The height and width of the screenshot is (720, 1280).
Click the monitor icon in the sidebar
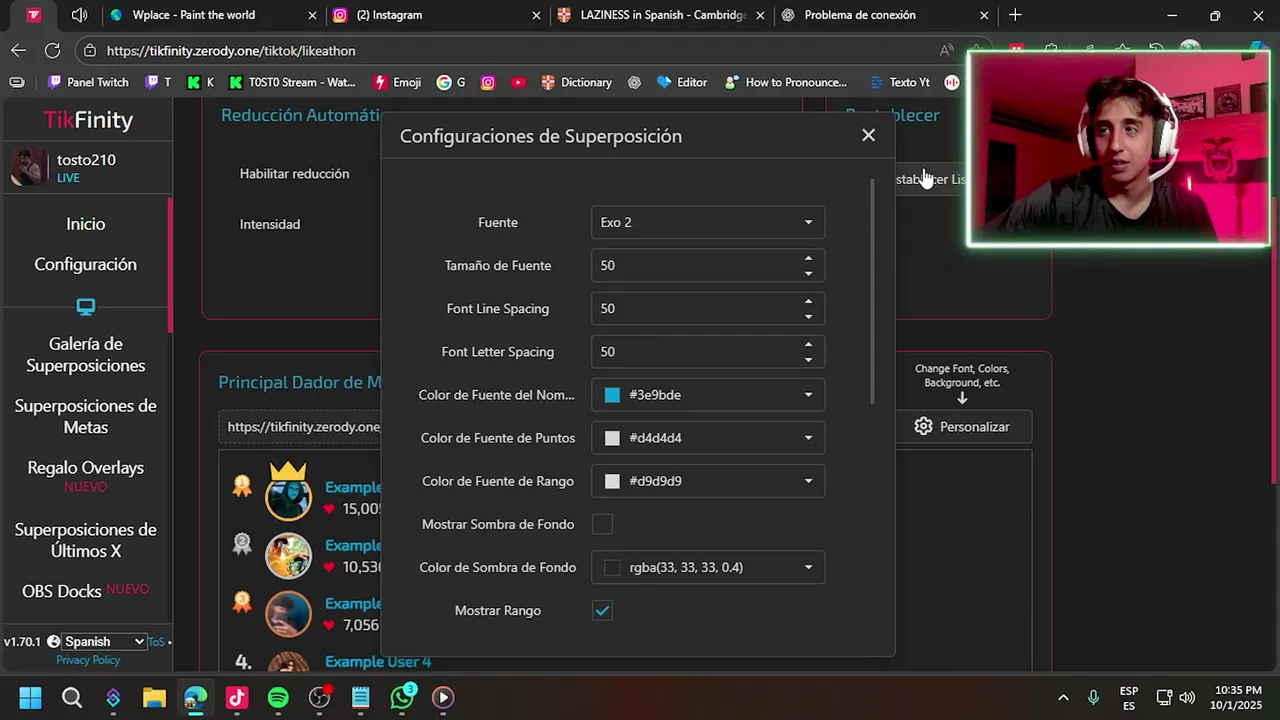point(86,307)
